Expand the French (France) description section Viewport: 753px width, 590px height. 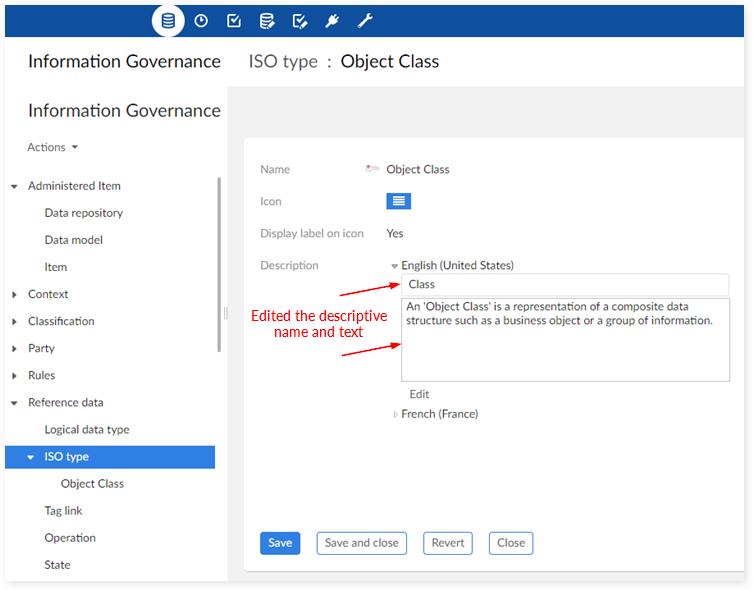pyautogui.click(x=396, y=414)
